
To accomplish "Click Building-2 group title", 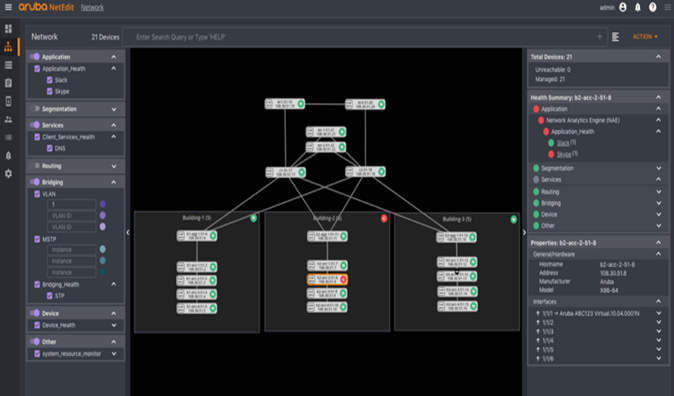I will coord(327,218).
